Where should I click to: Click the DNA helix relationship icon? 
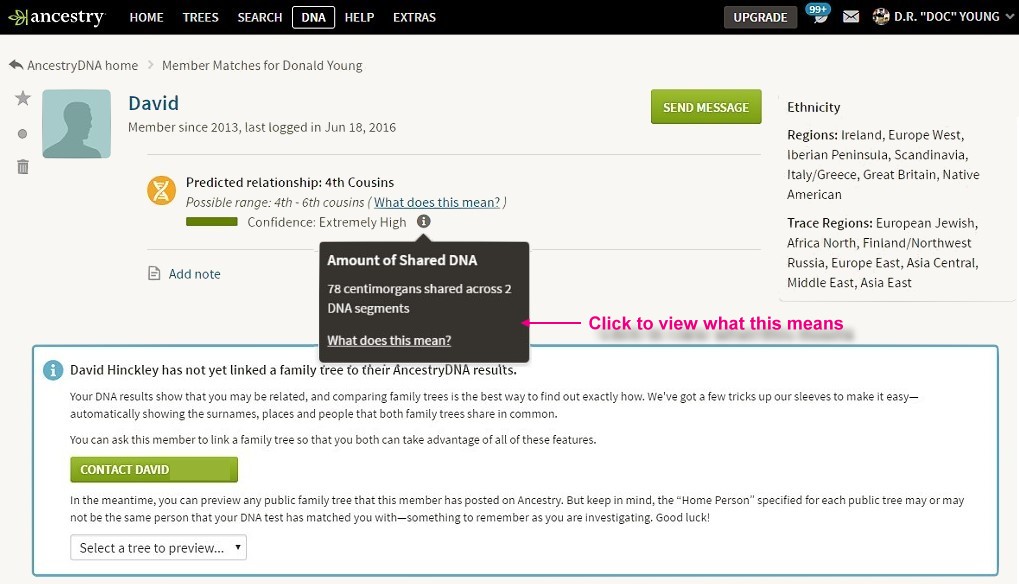click(x=161, y=190)
